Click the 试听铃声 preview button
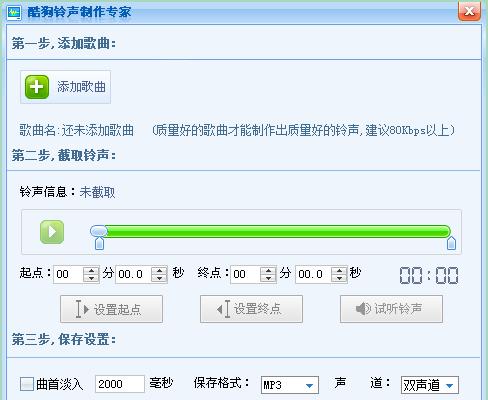Viewport: 488px width, 400px height. tap(391, 309)
